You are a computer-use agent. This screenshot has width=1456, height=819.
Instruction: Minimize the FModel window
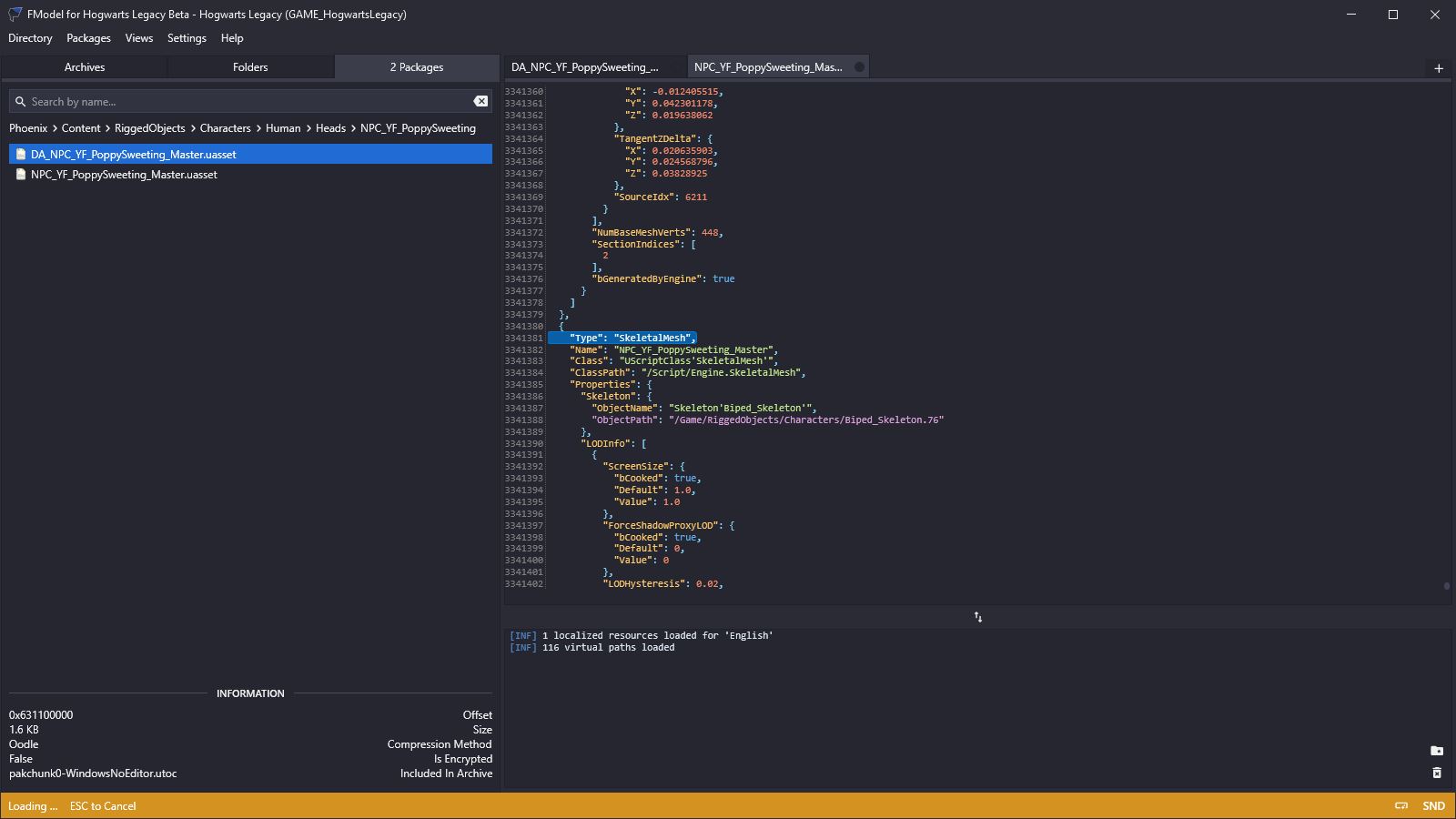[1351, 15]
